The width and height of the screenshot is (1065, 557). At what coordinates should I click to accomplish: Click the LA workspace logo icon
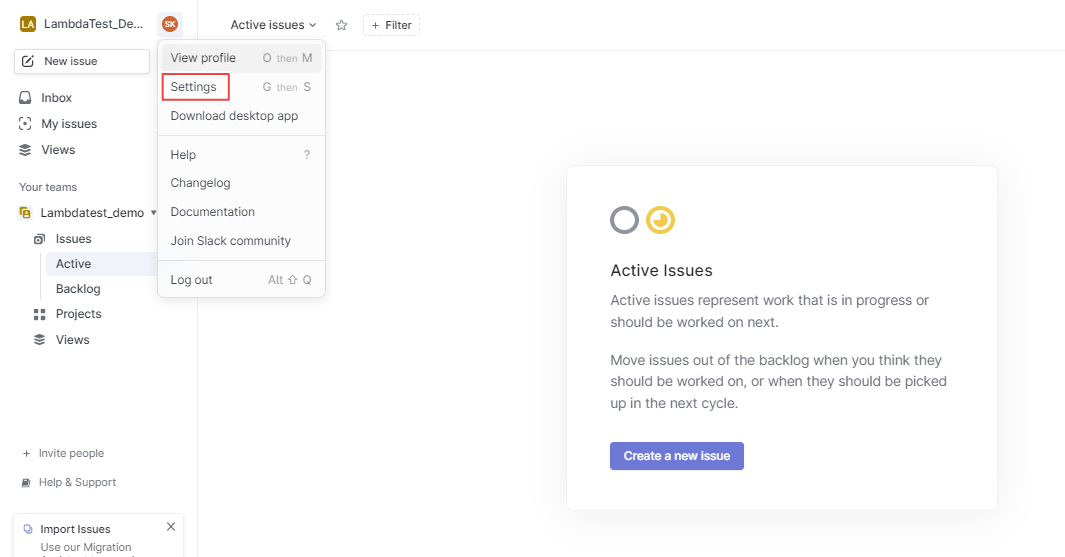28,24
